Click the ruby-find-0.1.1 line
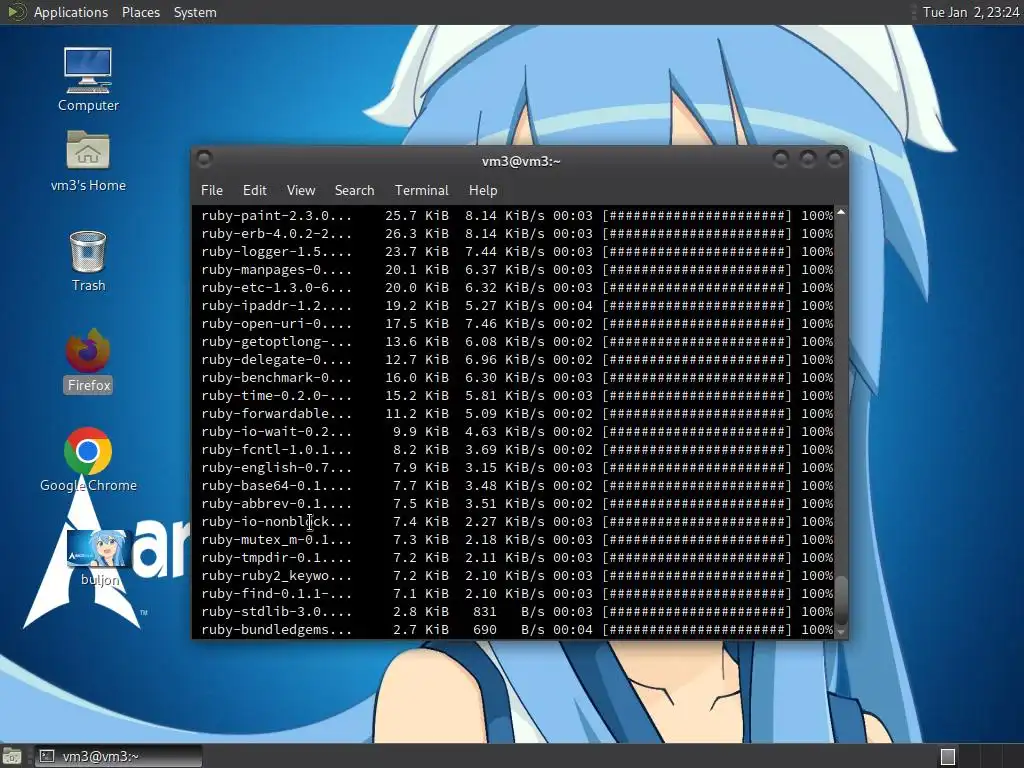This screenshot has height=768, width=1024. [x=517, y=594]
